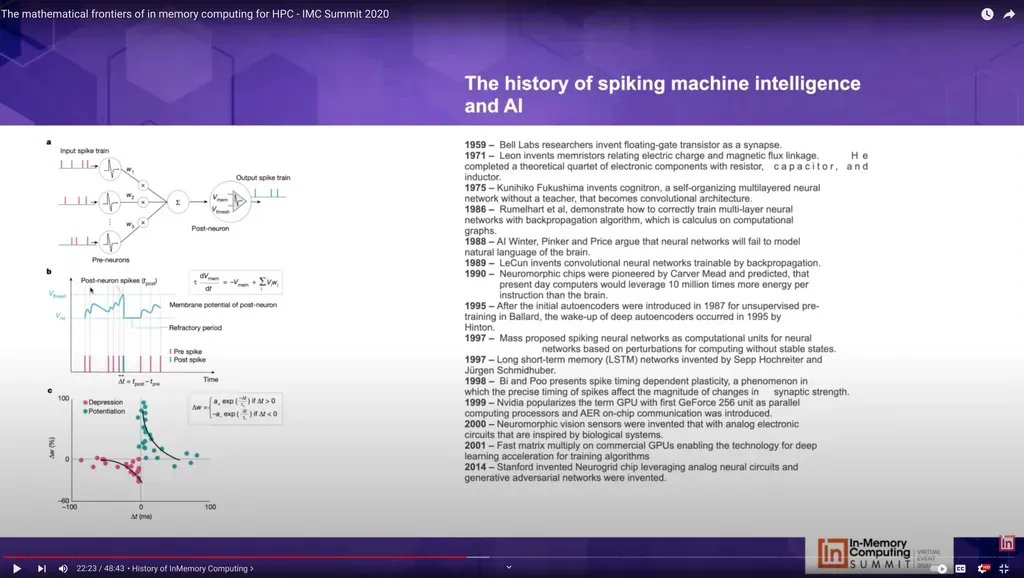
Task: Play the paused video
Action: pyautogui.click(x=16, y=568)
